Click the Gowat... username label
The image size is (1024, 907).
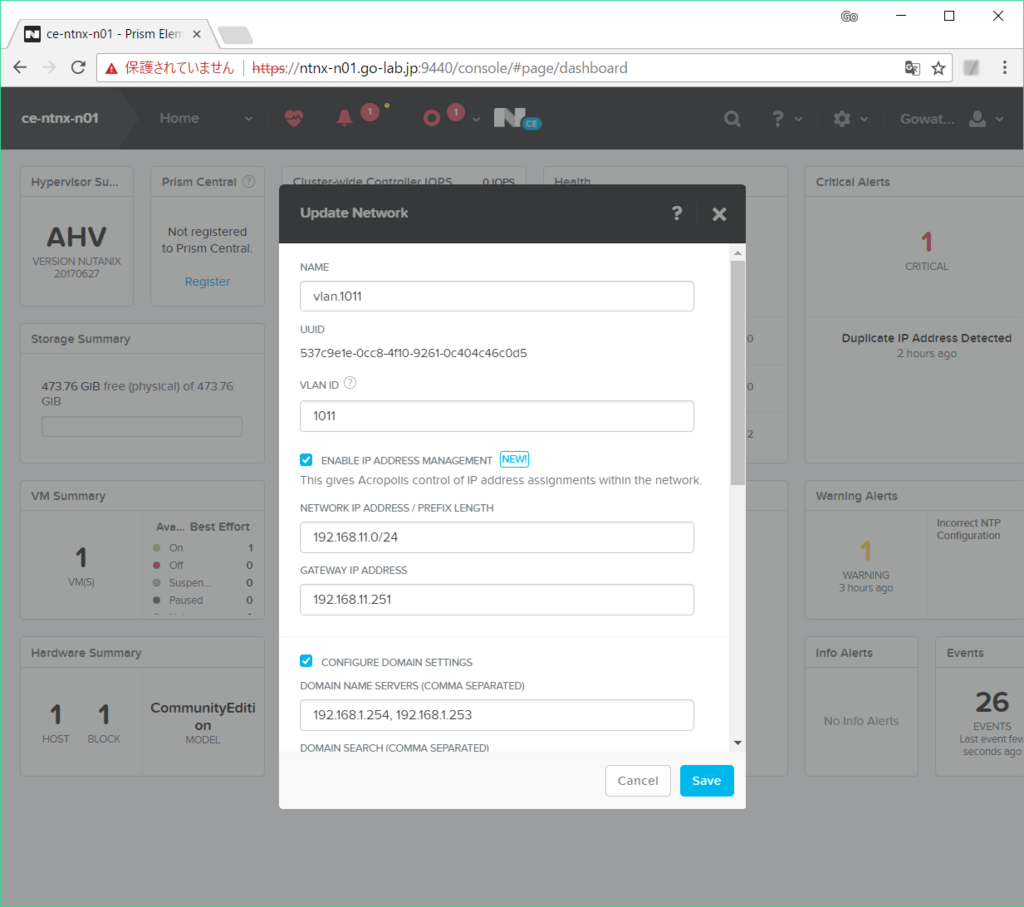pos(927,119)
